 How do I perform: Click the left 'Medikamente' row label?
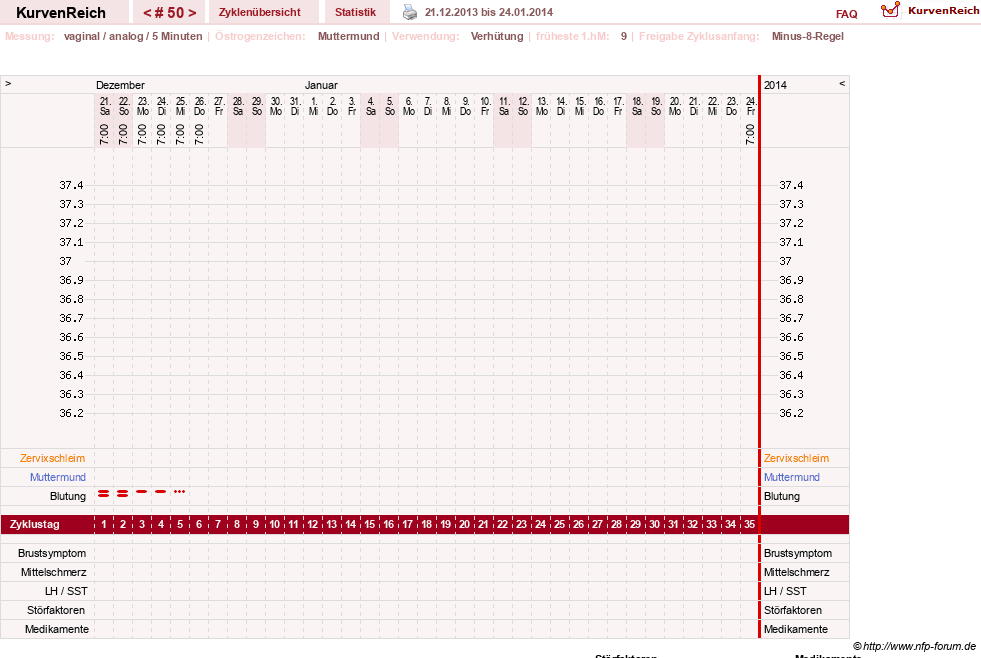click(57, 629)
